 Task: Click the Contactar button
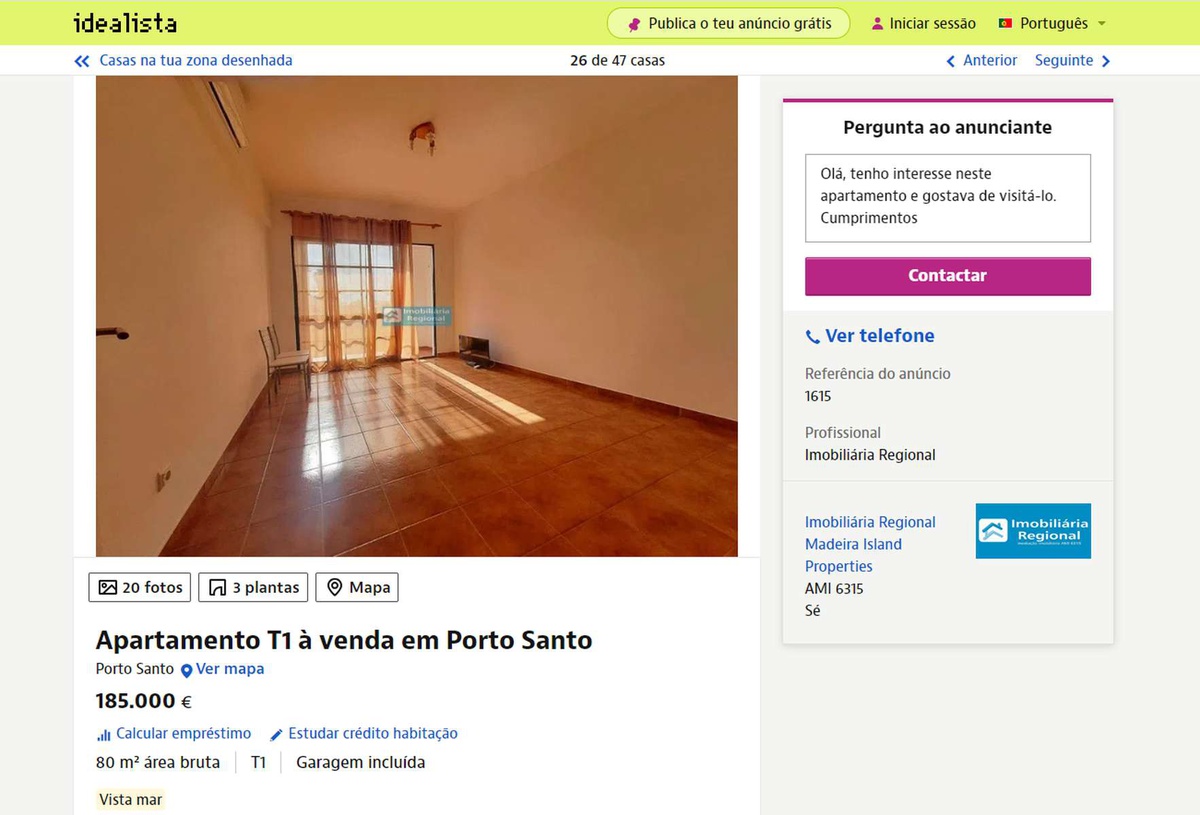click(x=948, y=276)
